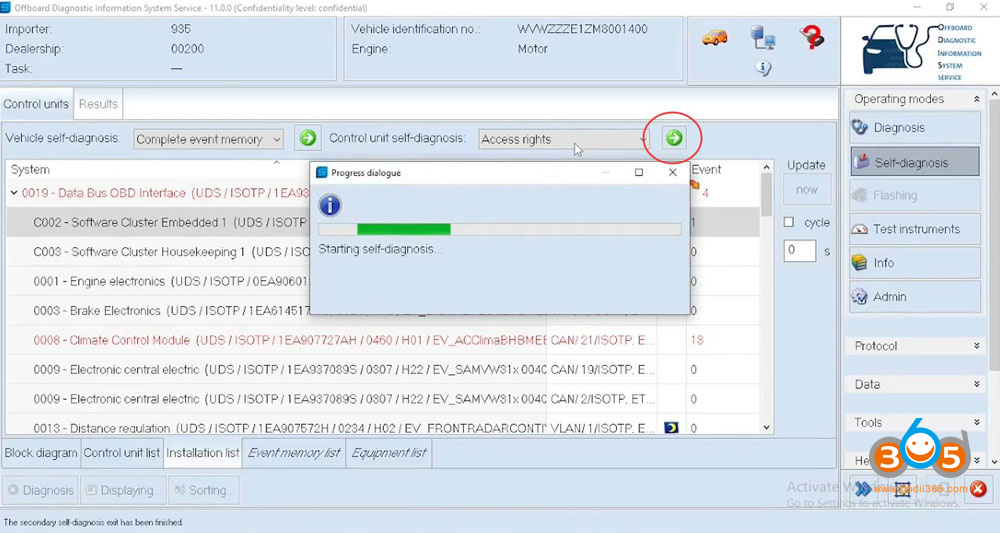Viewport: 1000px width, 533px height.
Task: Click the car icon in top toolbar
Action: click(x=714, y=38)
